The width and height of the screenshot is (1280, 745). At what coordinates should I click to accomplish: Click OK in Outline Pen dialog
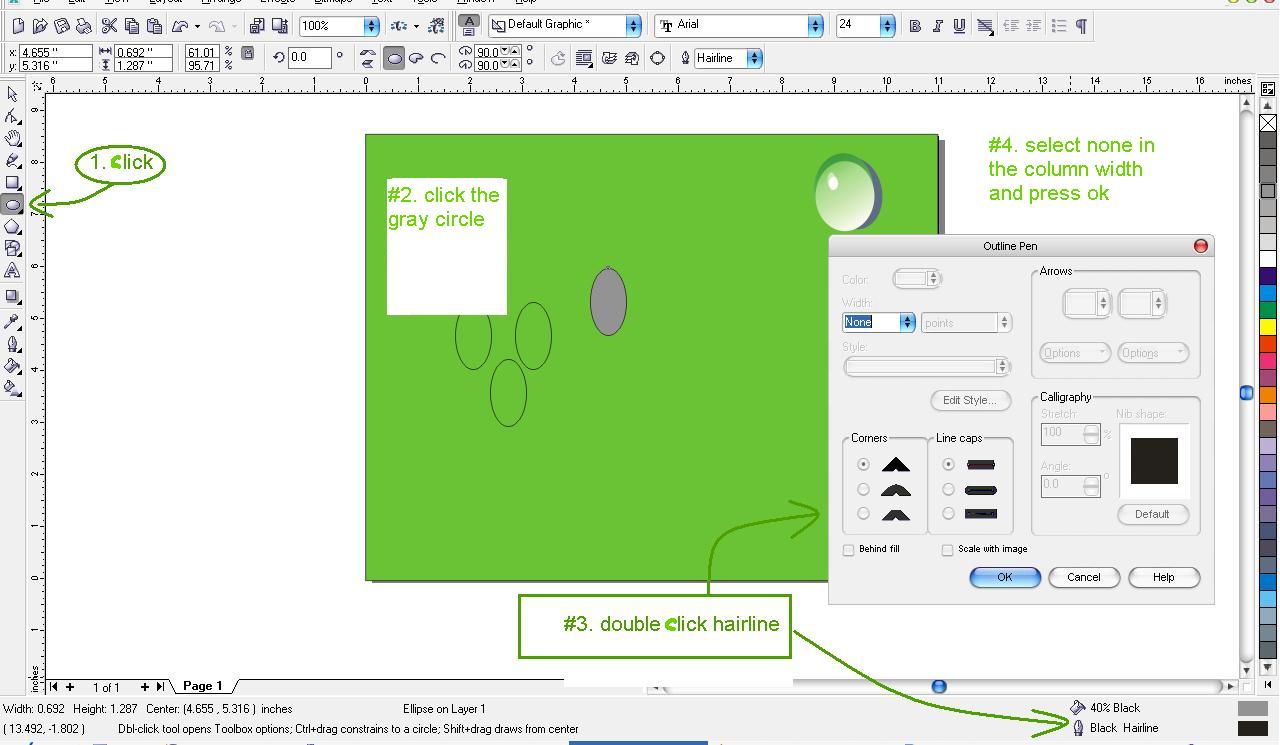[1005, 577]
